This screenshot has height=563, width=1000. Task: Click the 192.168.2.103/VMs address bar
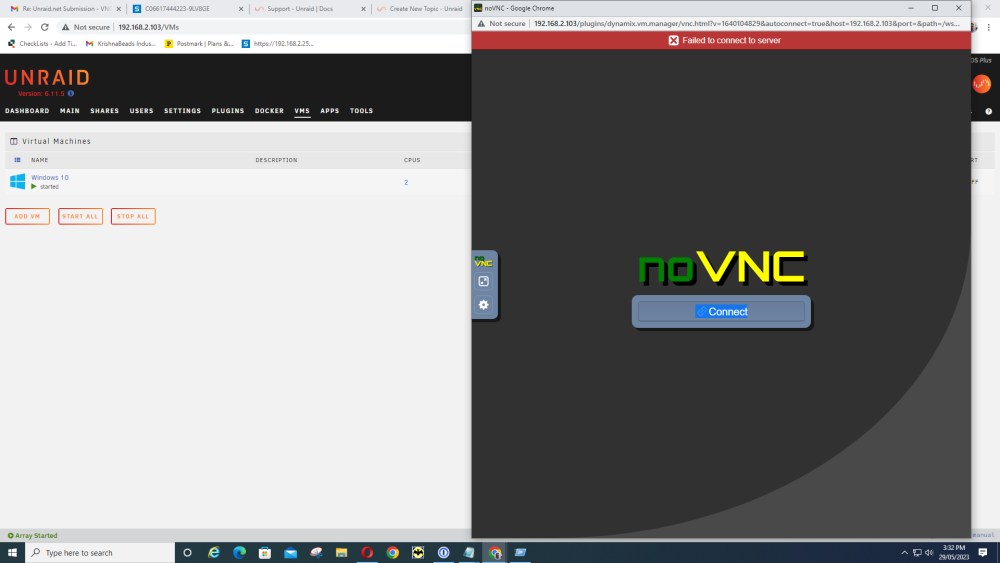point(149,27)
